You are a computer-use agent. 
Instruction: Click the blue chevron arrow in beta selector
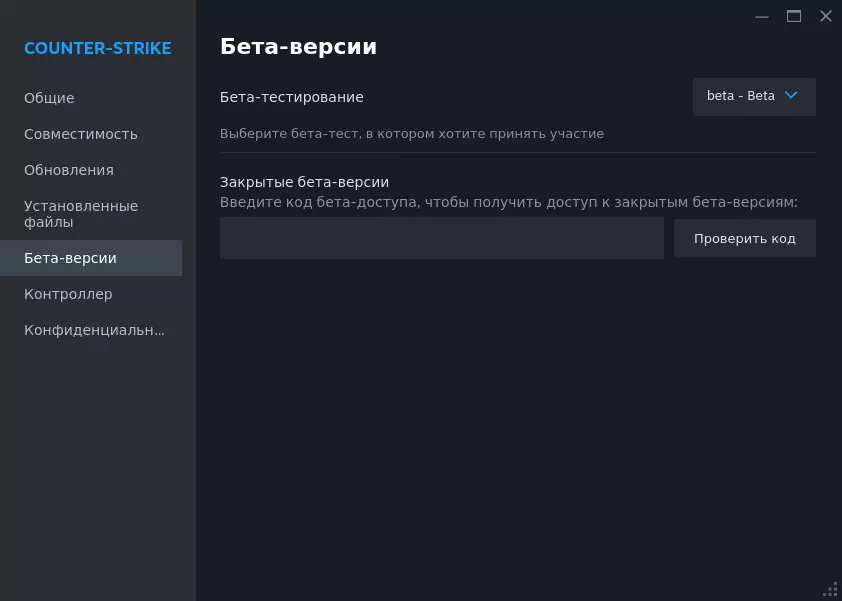coord(791,96)
